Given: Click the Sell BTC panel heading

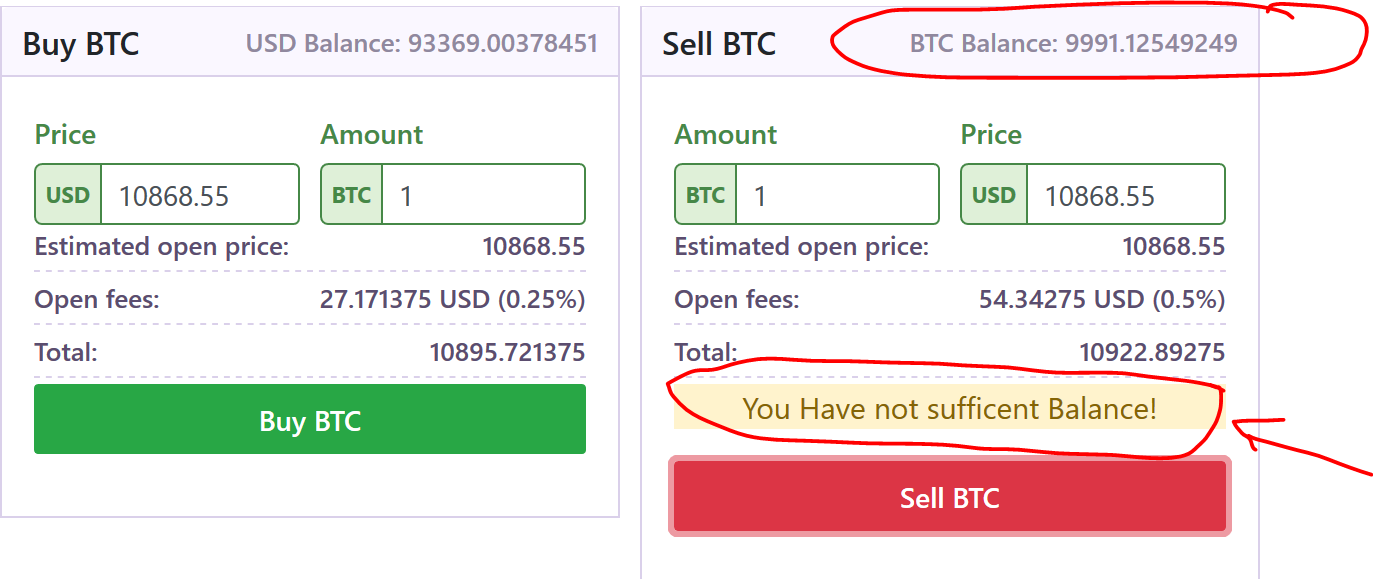Looking at the screenshot, I should point(719,44).
